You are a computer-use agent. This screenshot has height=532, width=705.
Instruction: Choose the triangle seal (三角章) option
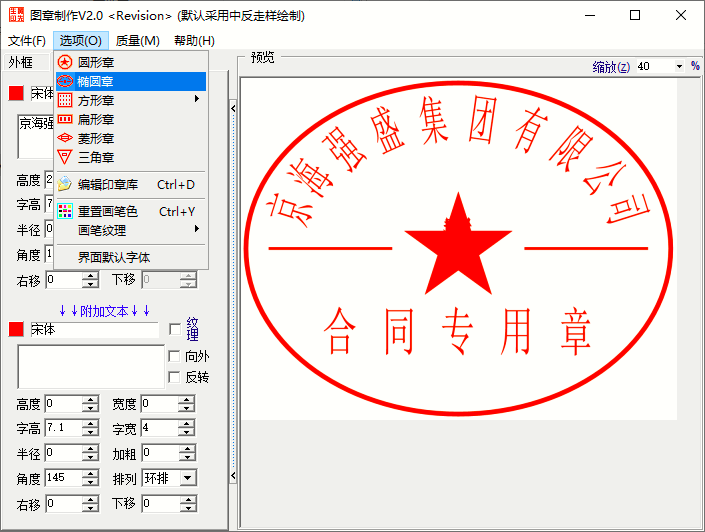coord(131,157)
